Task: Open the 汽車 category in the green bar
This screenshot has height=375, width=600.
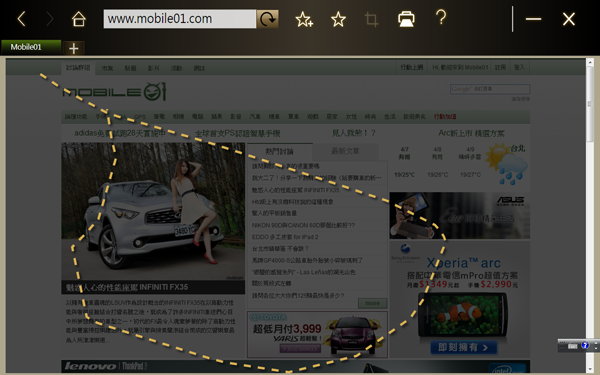Action: pos(255,116)
